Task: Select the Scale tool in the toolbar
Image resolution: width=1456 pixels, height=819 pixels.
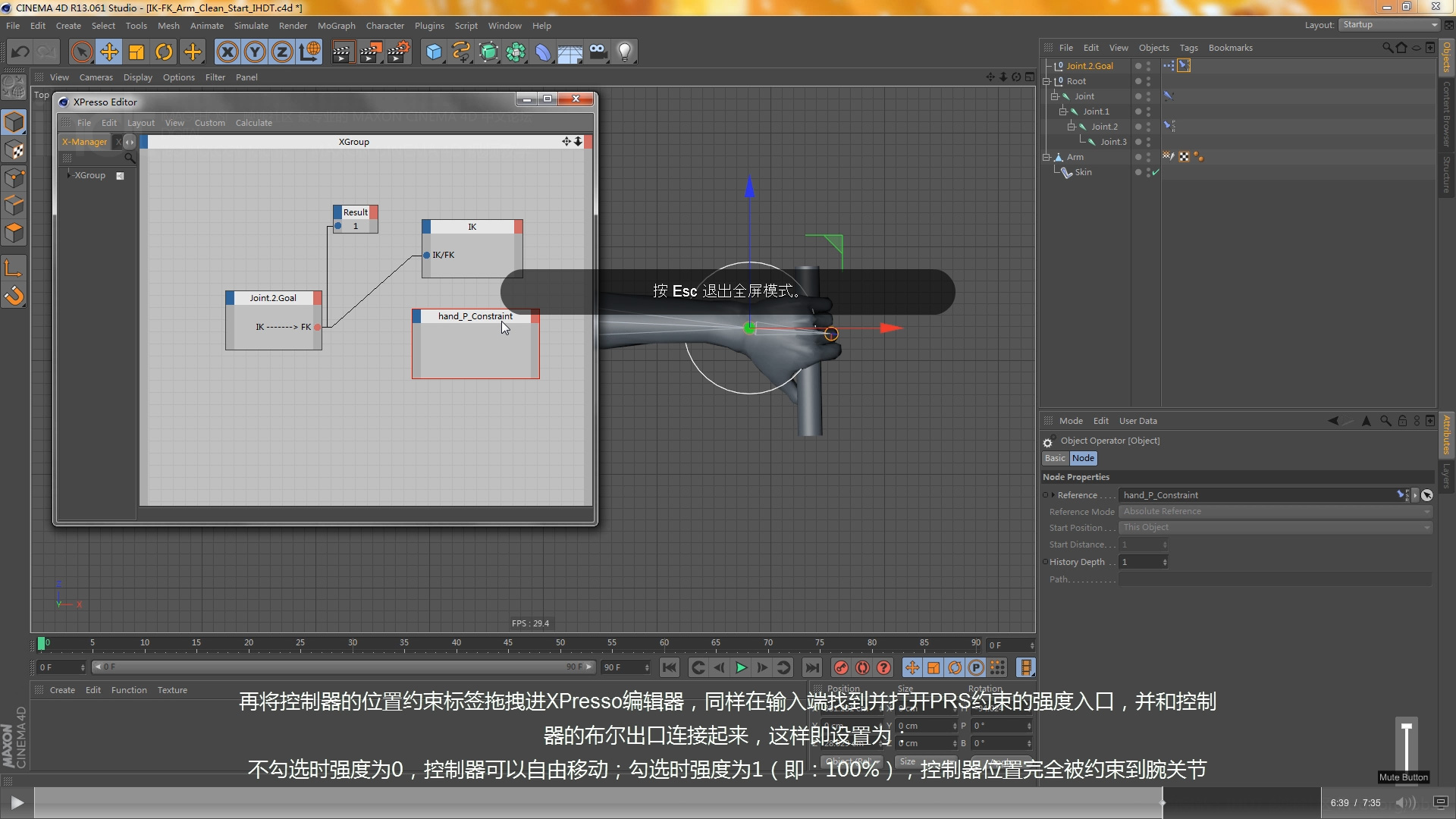Action: point(136,52)
